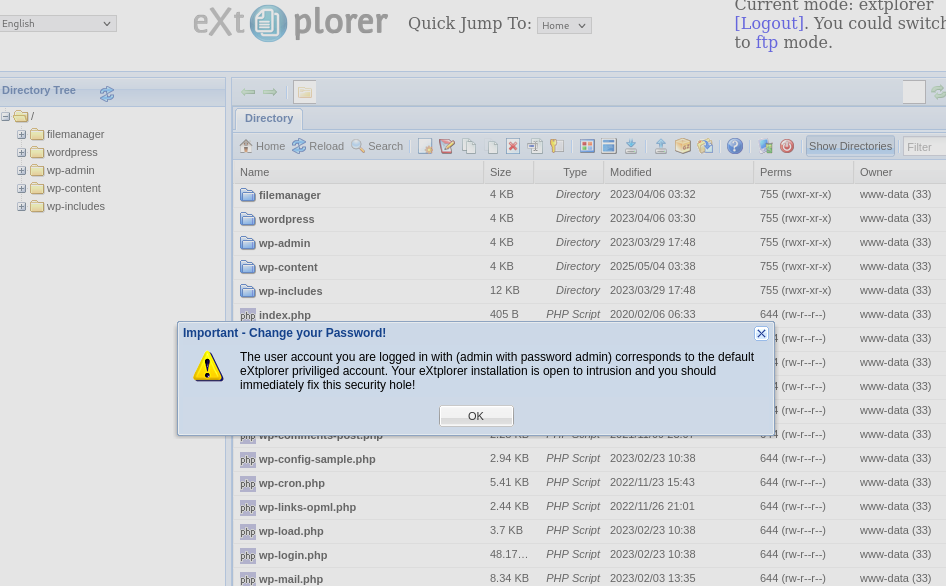Open Search in the toolbar
Image resolution: width=946 pixels, height=586 pixels.
tap(377, 146)
